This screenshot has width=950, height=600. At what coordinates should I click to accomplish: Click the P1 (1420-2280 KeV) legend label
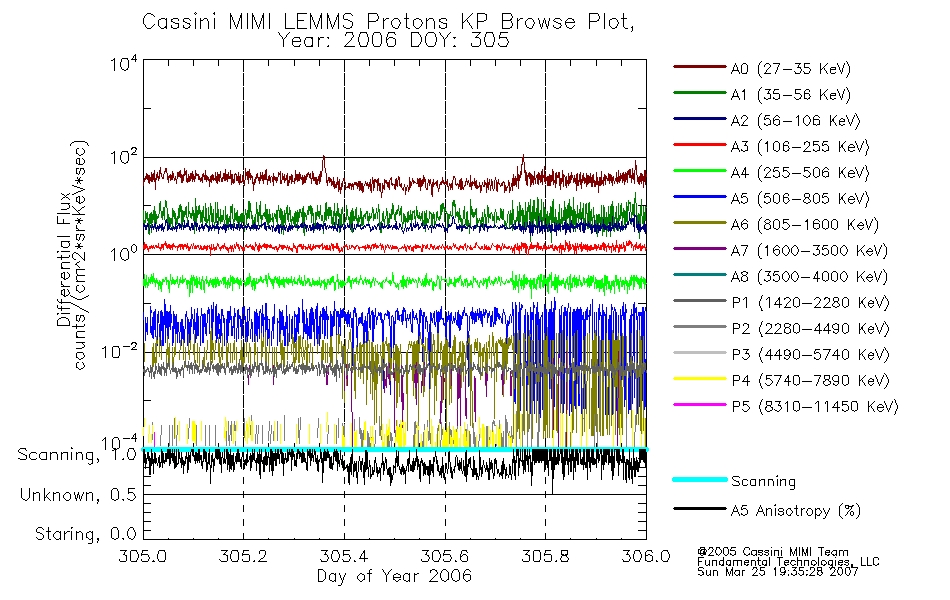(x=811, y=303)
